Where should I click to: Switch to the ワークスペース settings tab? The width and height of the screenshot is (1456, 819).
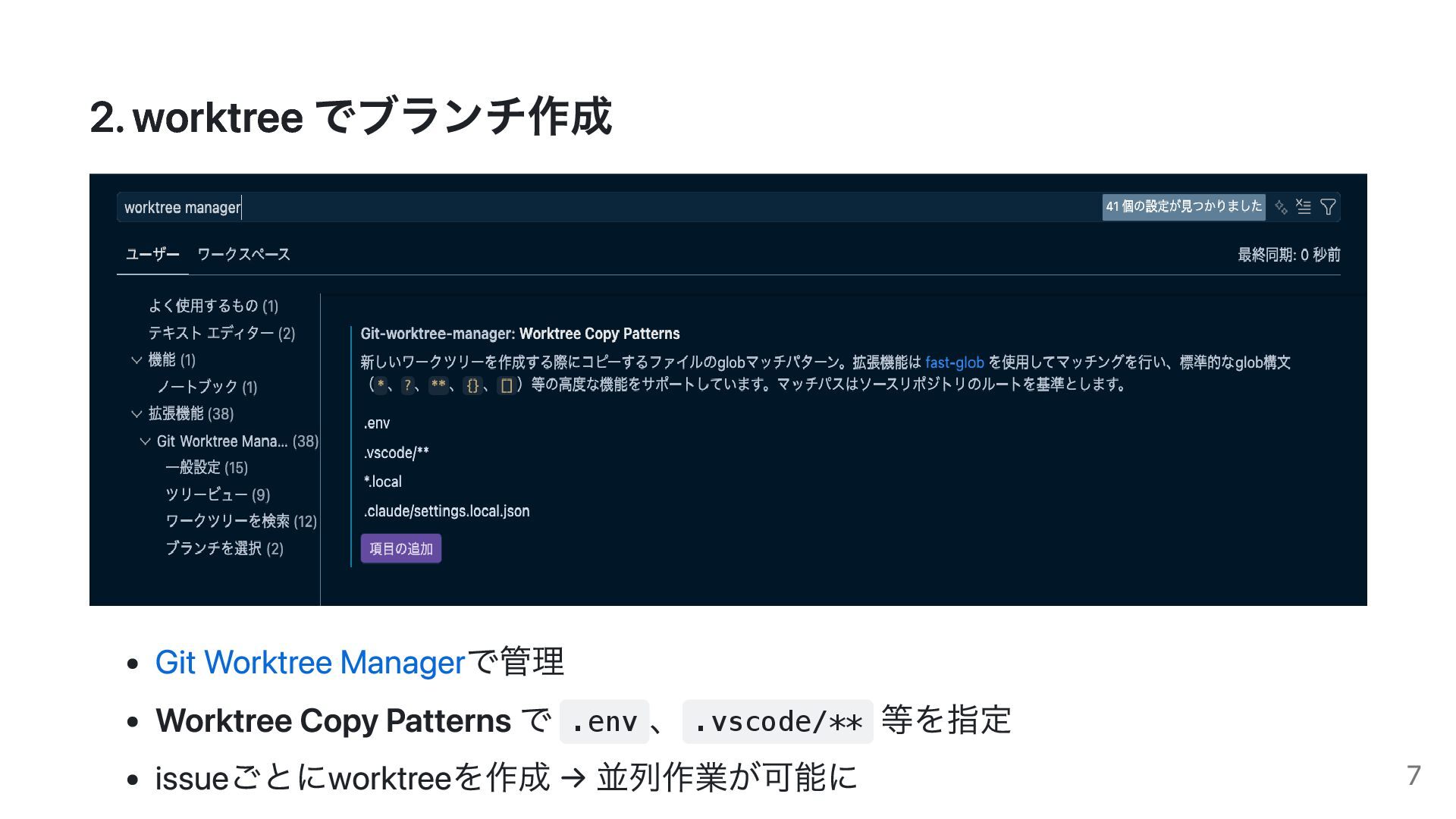[x=243, y=255]
